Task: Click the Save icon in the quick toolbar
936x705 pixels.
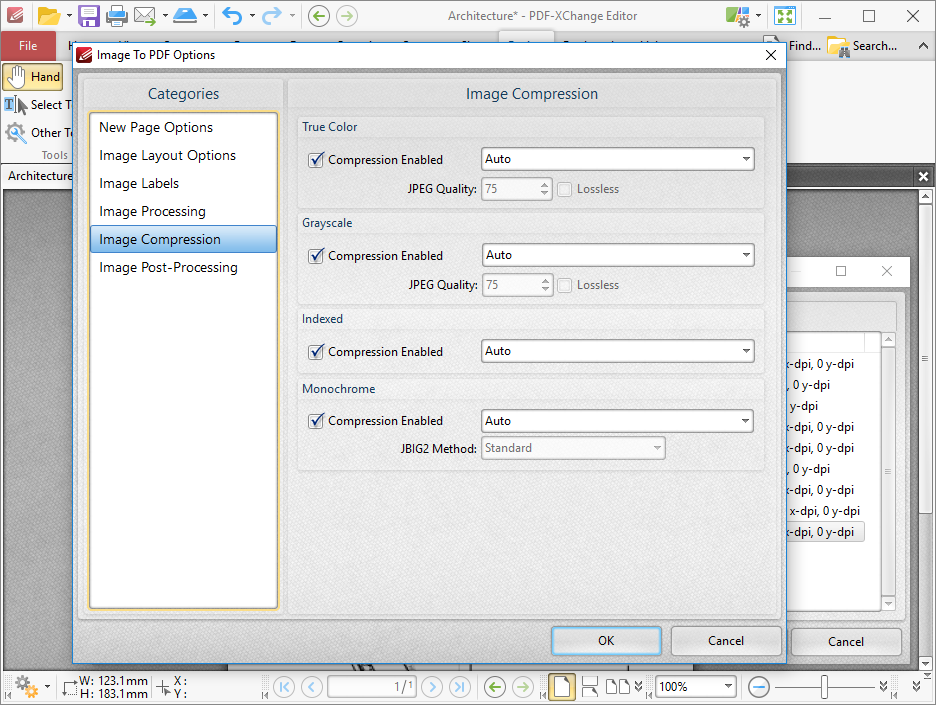Action: tap(89, 15)
